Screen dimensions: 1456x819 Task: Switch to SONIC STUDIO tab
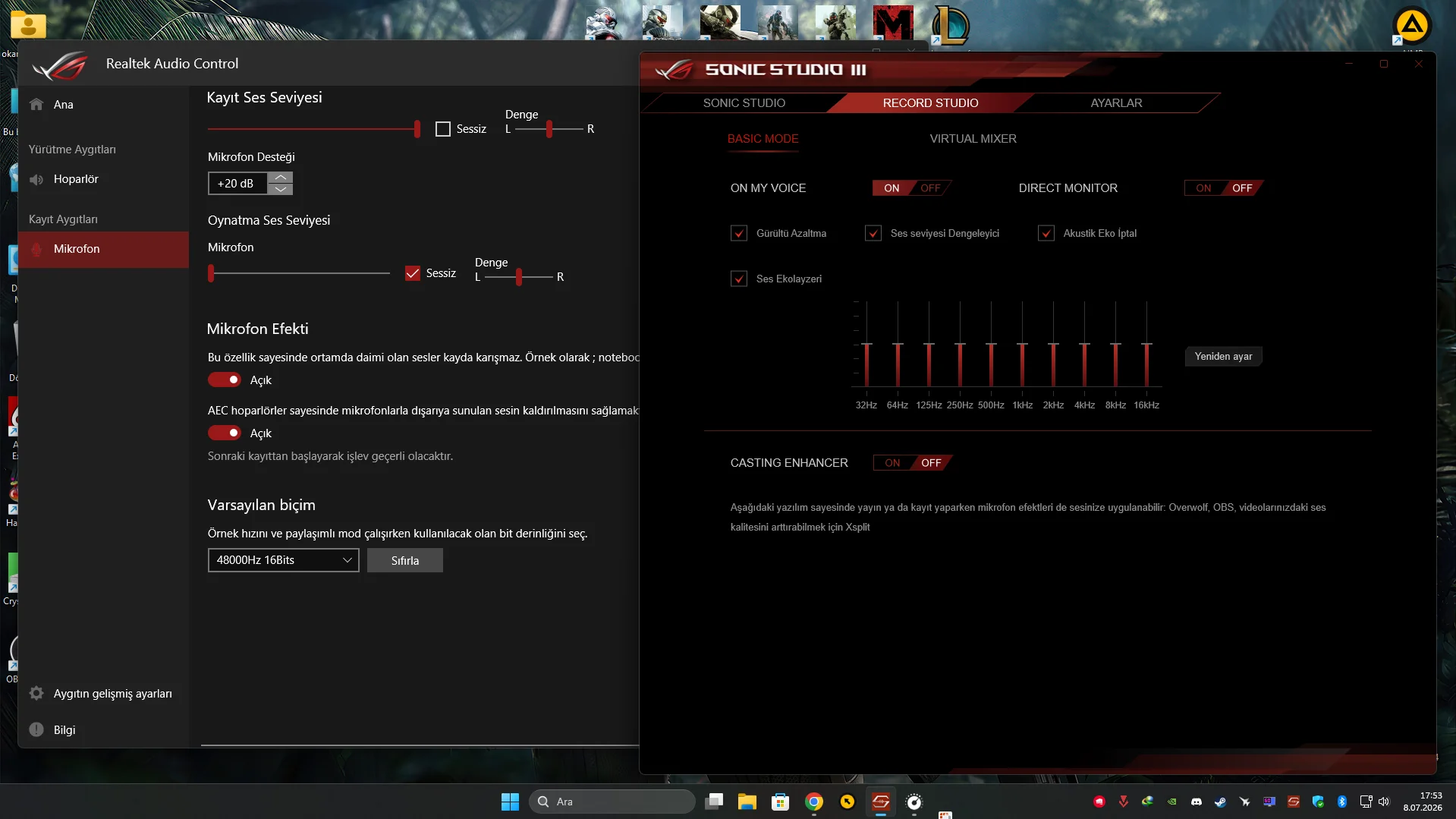[x=744, y=103]
